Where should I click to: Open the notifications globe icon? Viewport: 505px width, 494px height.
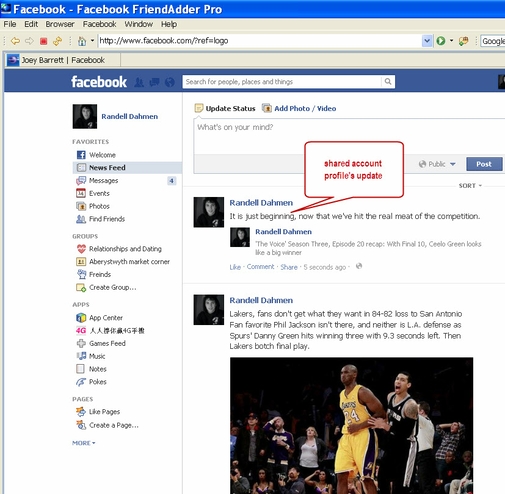pos(170,82)
